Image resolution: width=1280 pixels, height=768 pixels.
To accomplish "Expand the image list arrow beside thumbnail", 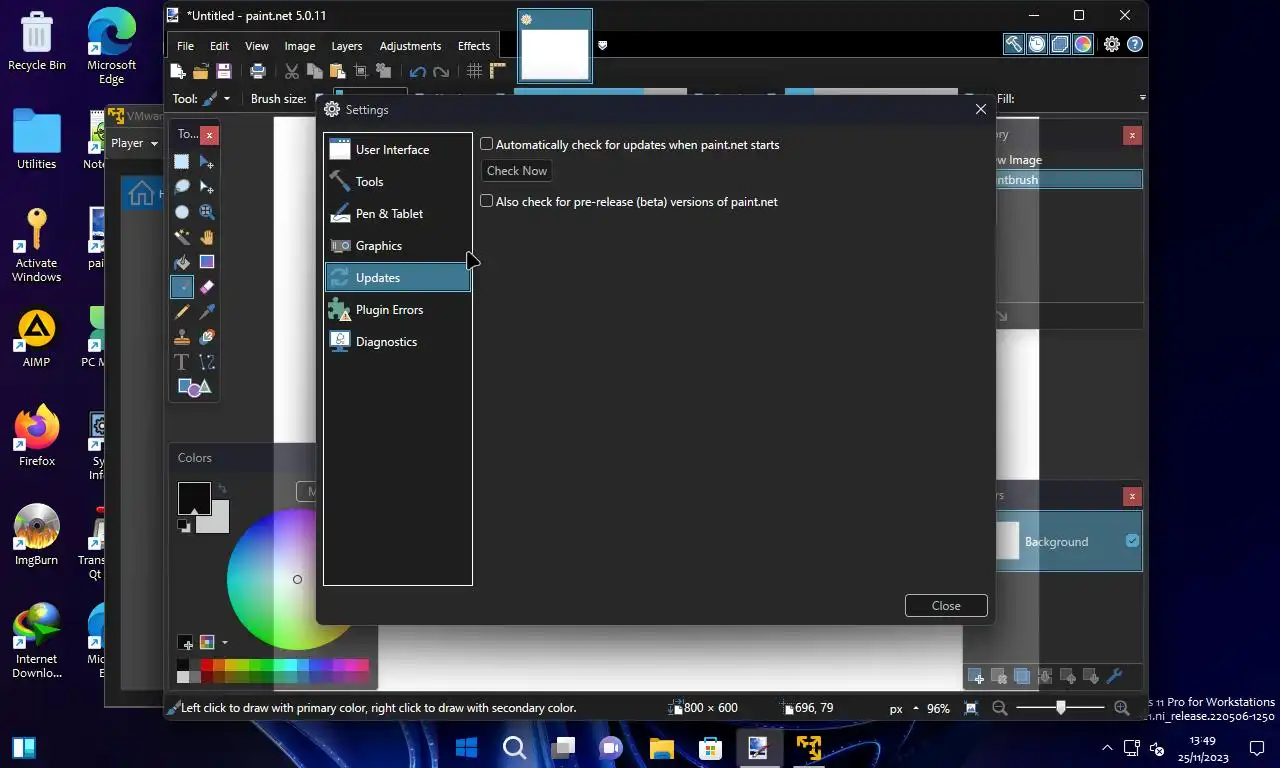I will pos(602,45).
